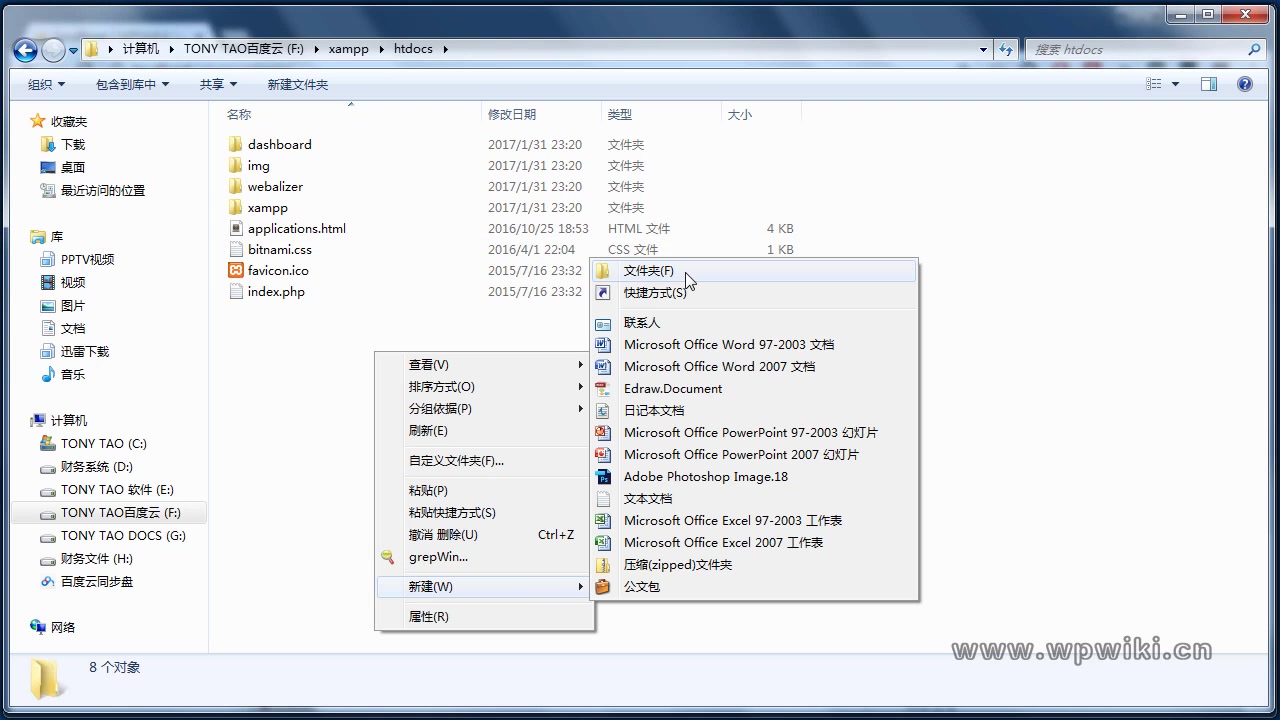Choose 文件夹(F) in the New submenu

point(754,270)
